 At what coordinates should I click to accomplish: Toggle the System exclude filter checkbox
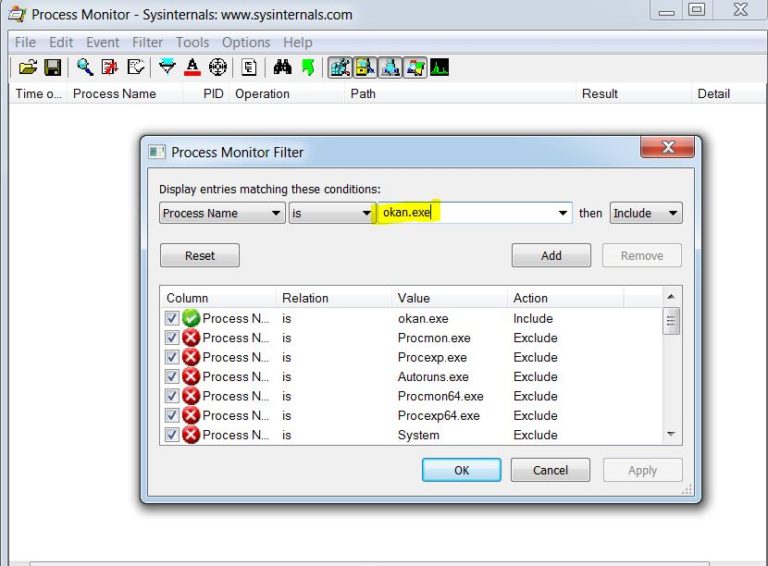point(171,435)
